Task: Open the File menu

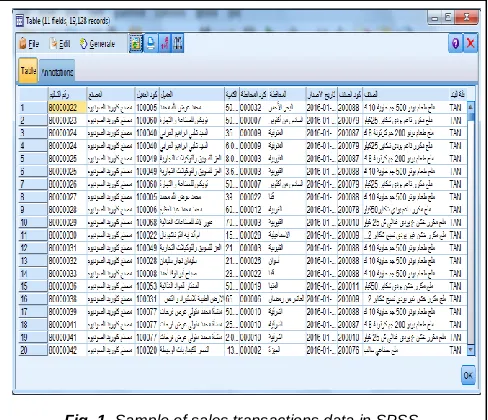Action: 29,44
